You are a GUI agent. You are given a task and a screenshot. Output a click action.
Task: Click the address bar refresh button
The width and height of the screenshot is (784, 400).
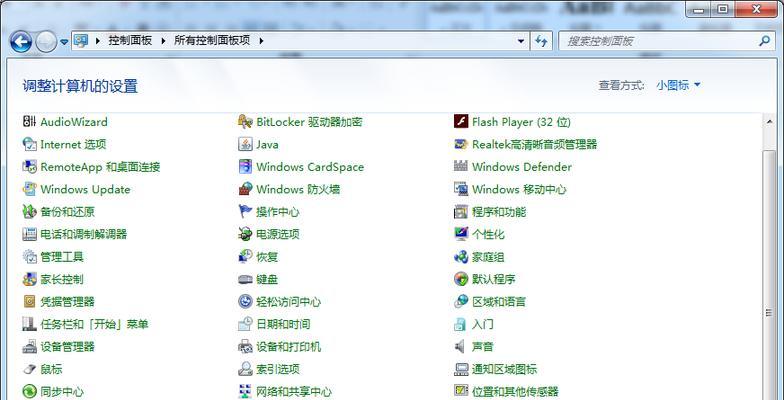click(541, 41)
